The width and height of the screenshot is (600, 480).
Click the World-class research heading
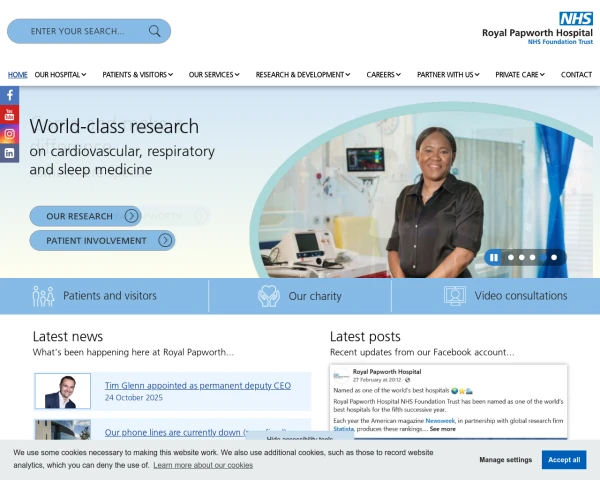(x=114, y=126)
